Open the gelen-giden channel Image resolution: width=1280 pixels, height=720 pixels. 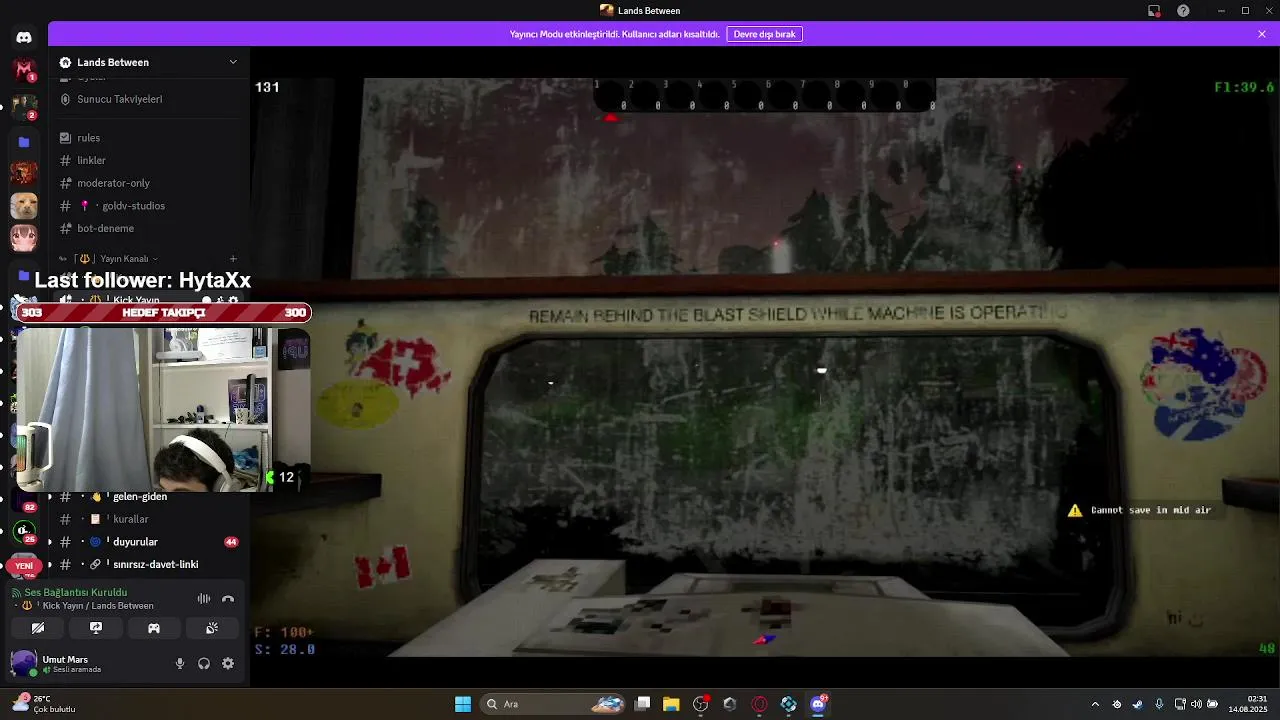point(149,497)
